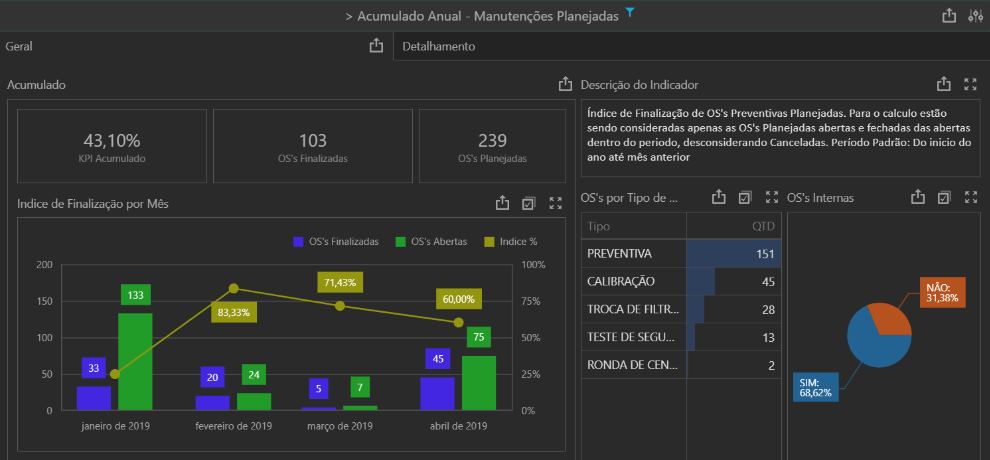Maximize the Descrição do Indicador panel
Viewport: 990px width, 460px height.
969,85
